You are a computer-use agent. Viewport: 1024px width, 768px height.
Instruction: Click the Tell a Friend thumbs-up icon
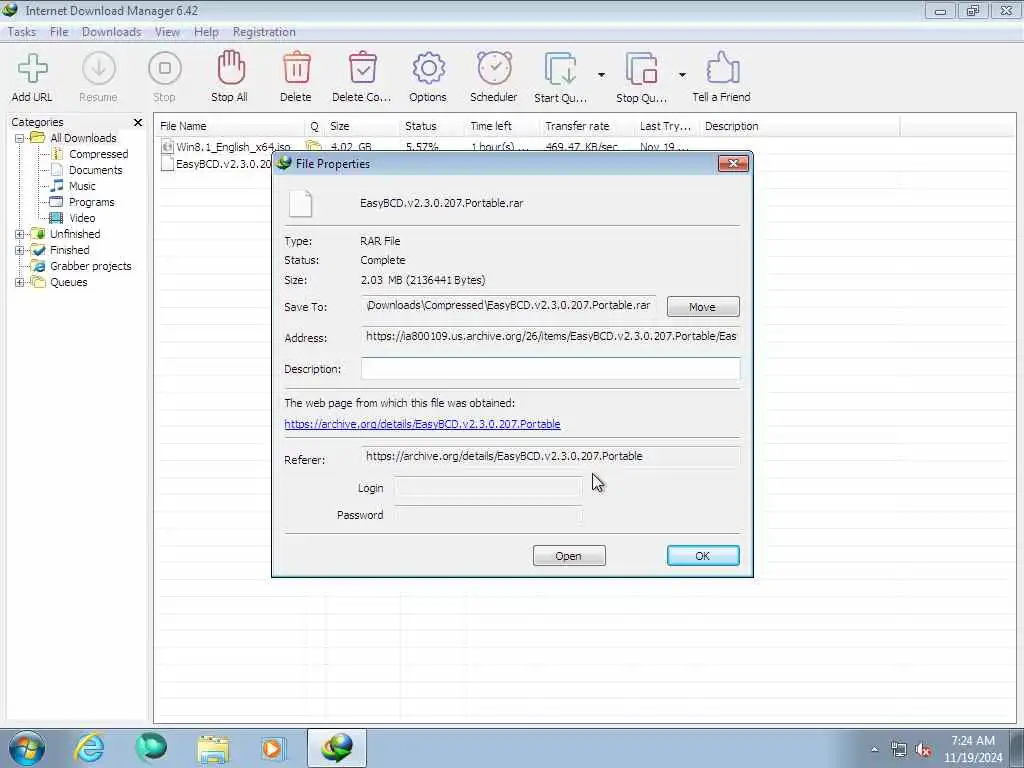pos(722,69)
